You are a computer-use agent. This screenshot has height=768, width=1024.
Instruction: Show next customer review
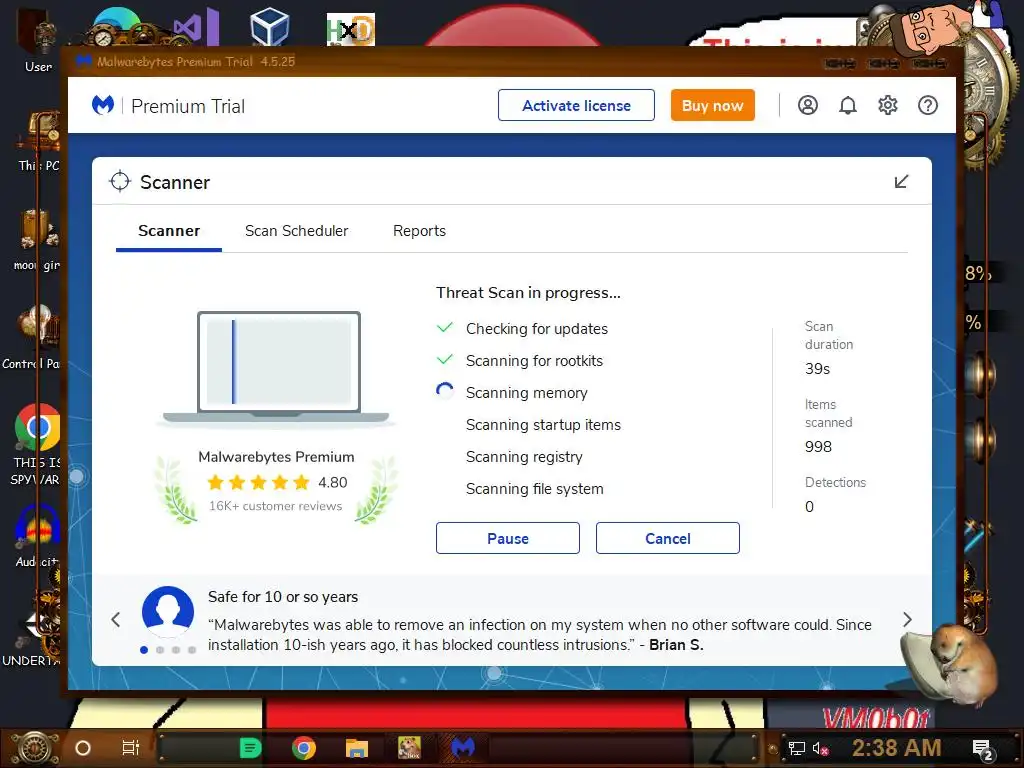[907, 620]
